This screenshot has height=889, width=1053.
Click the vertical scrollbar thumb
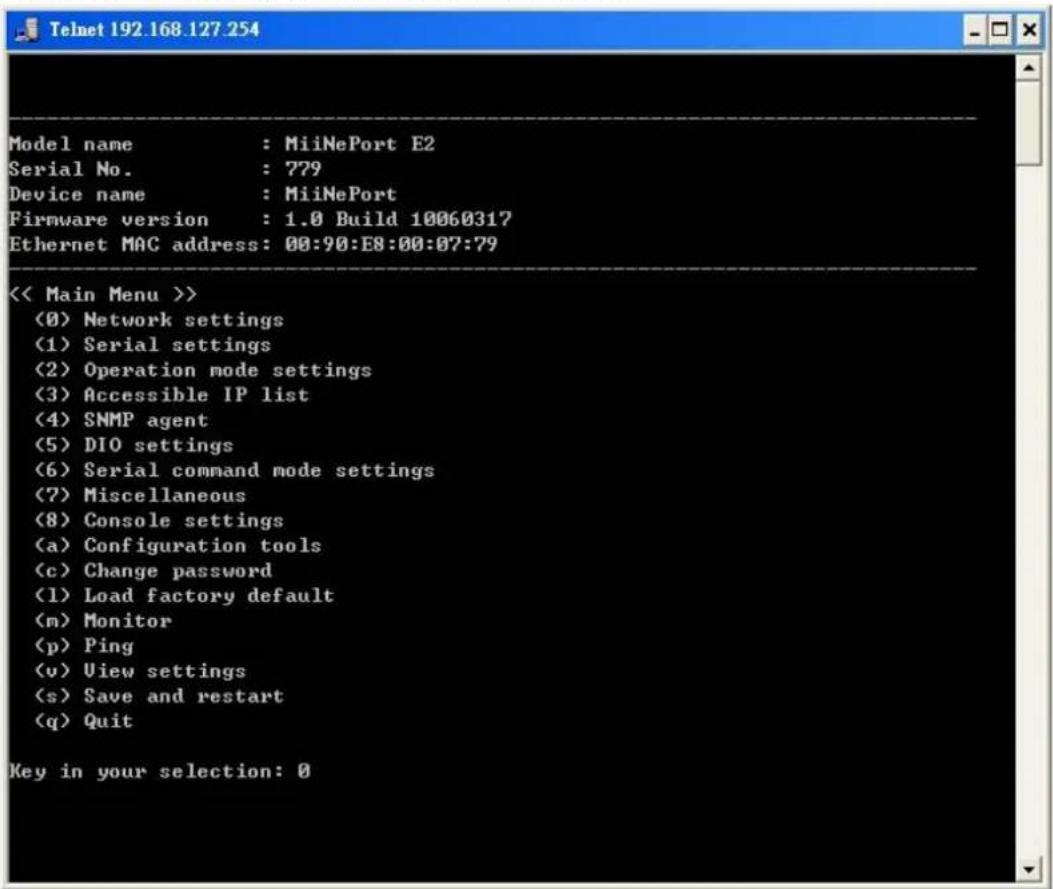1029,123
